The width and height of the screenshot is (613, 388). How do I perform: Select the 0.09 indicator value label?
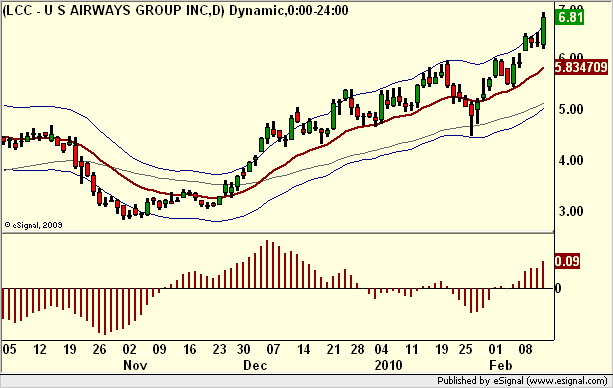point(567,261)
